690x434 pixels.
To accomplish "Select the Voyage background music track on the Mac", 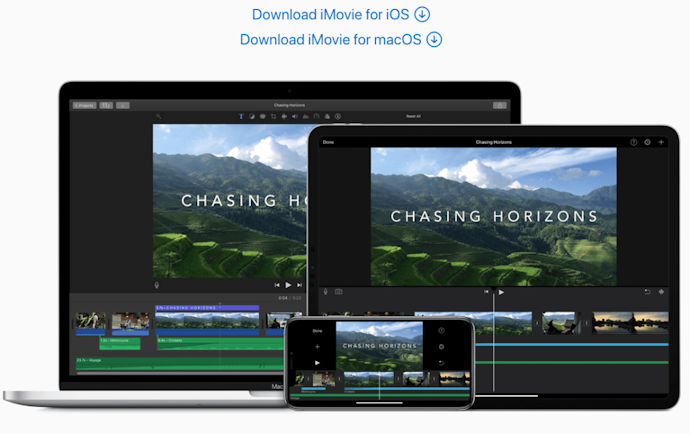I will coord(180,364).
